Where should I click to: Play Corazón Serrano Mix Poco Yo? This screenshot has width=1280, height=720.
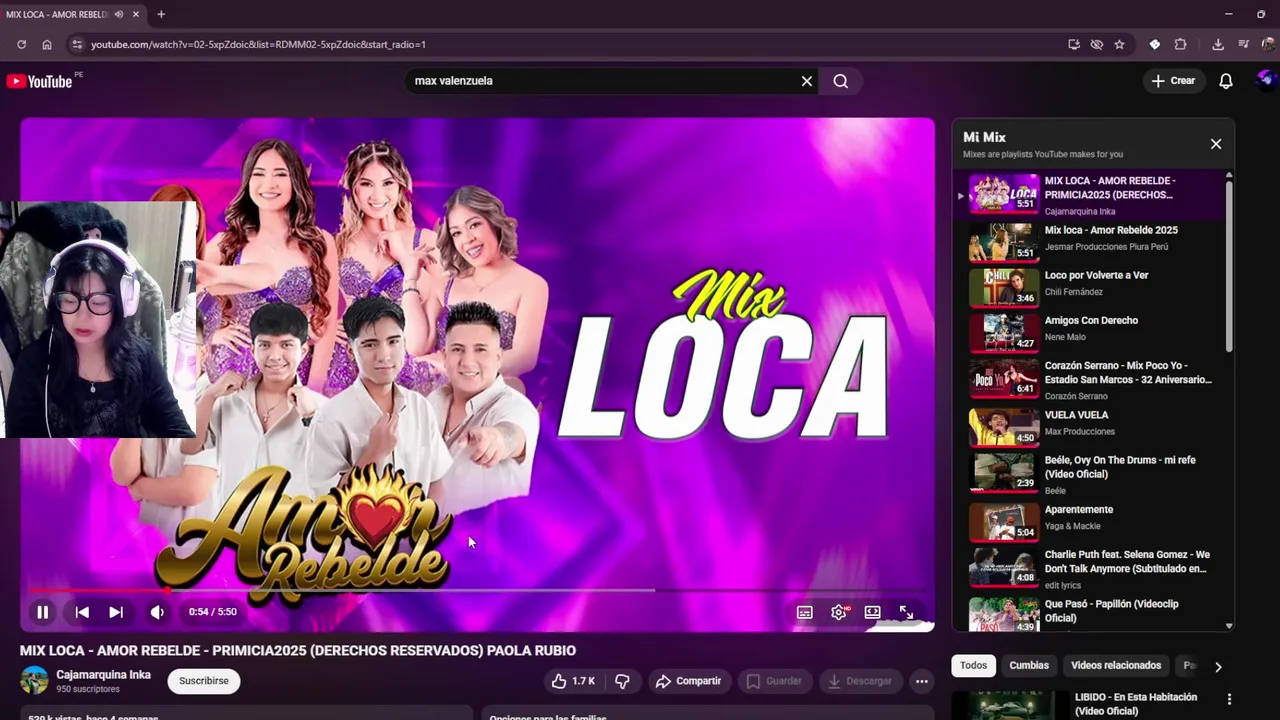pyautogui.click(x=1094, y=379)
